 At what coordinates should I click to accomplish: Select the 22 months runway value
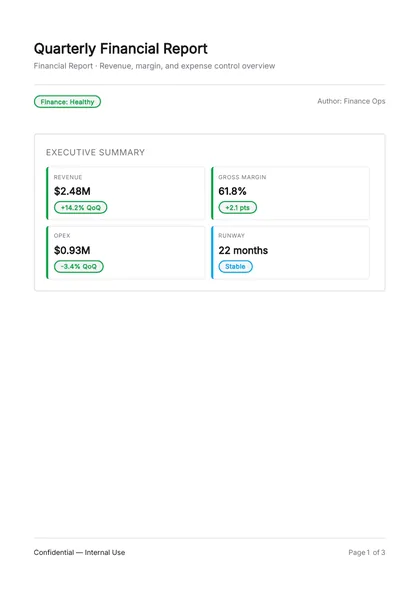243,250
